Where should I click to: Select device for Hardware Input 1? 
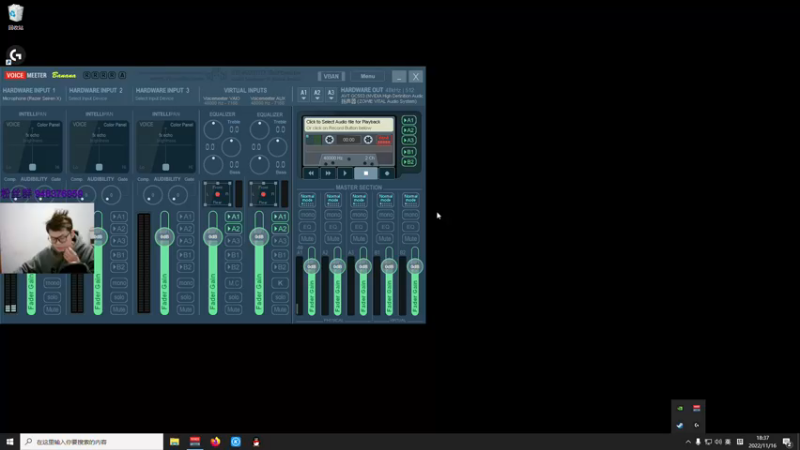(32, 98)
